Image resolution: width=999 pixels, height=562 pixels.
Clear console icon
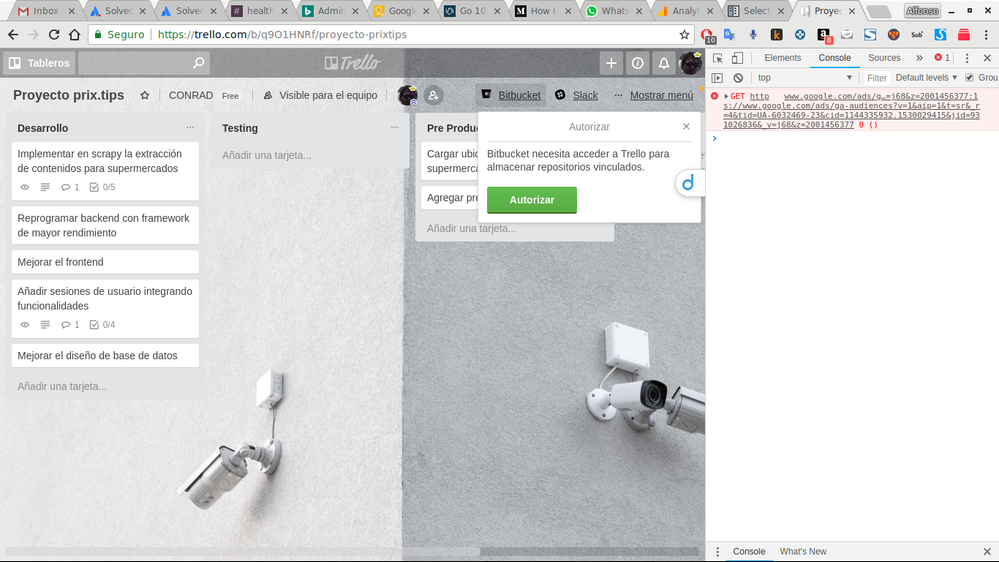738,78
